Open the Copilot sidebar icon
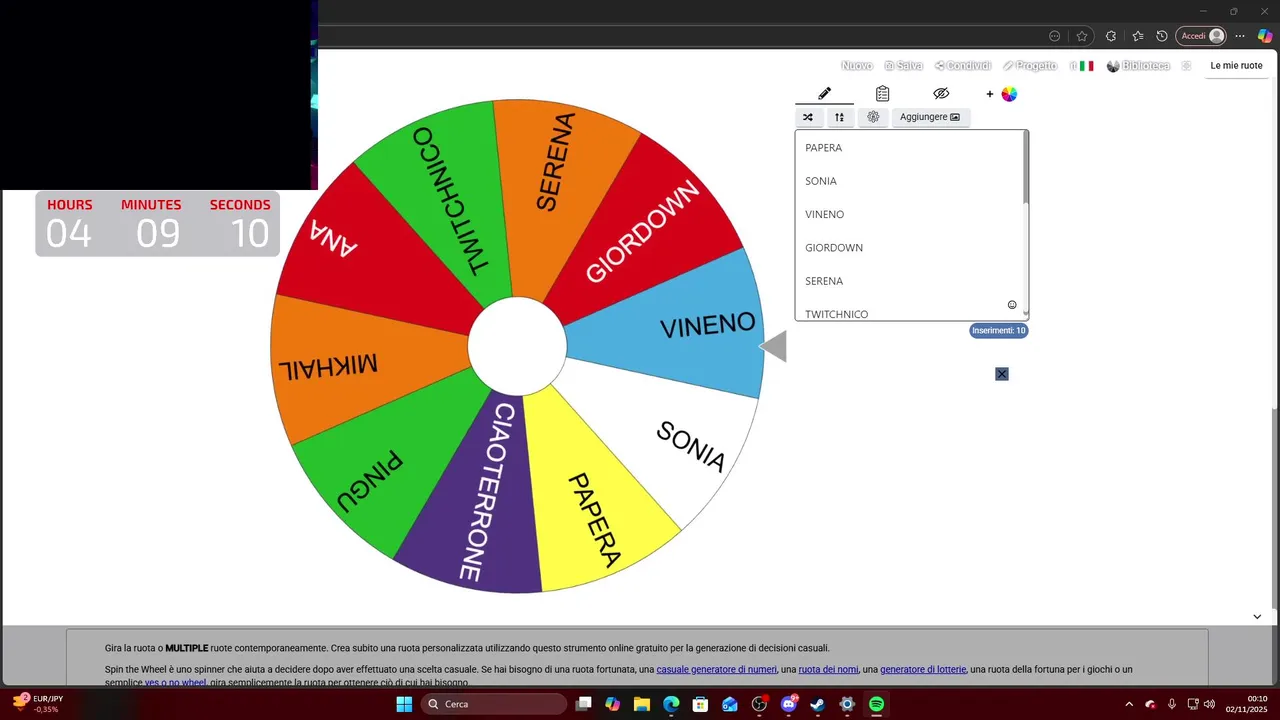This screenshot has height=720, width=1280. pos(1265,36)
